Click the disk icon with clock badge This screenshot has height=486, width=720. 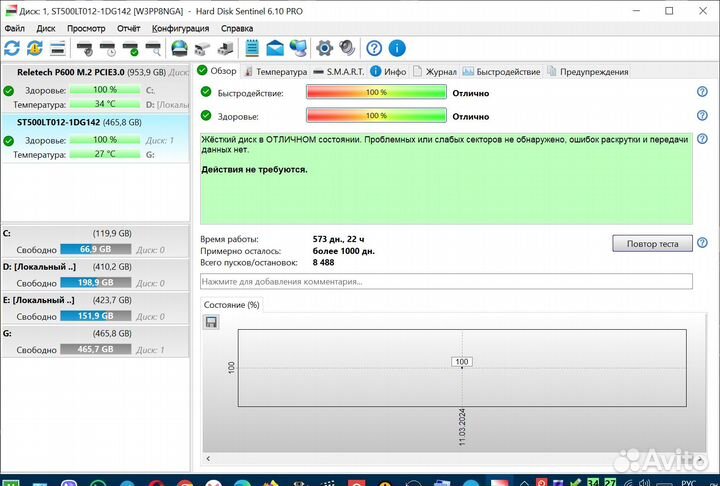pyautogui.click(x=107, y=48)
